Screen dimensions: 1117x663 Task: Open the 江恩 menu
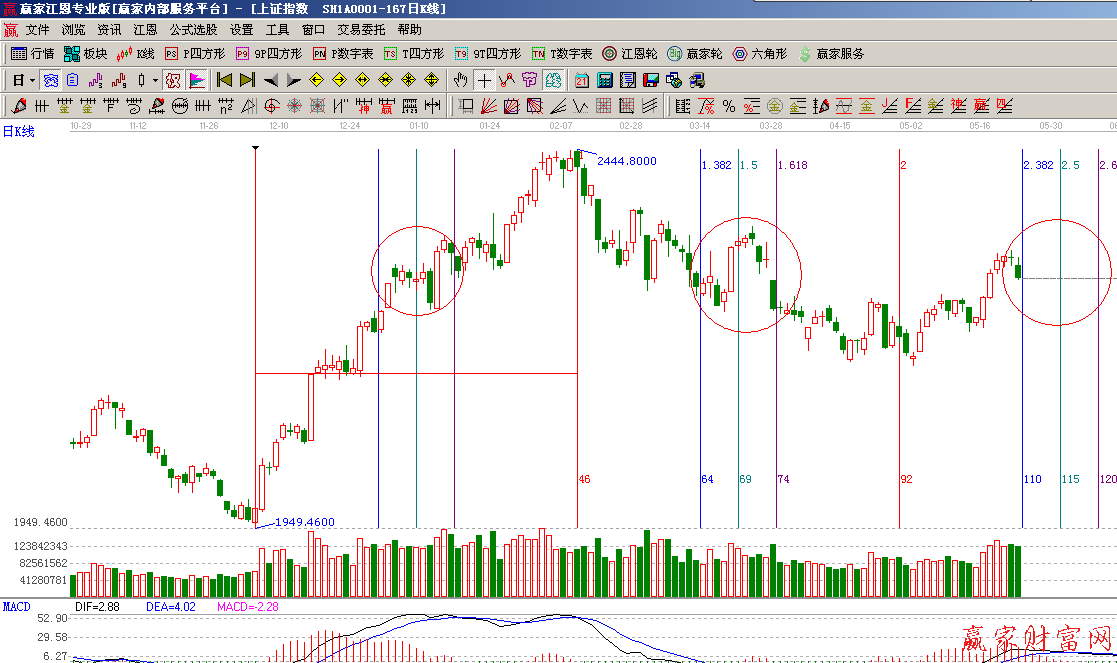point(145,30)
